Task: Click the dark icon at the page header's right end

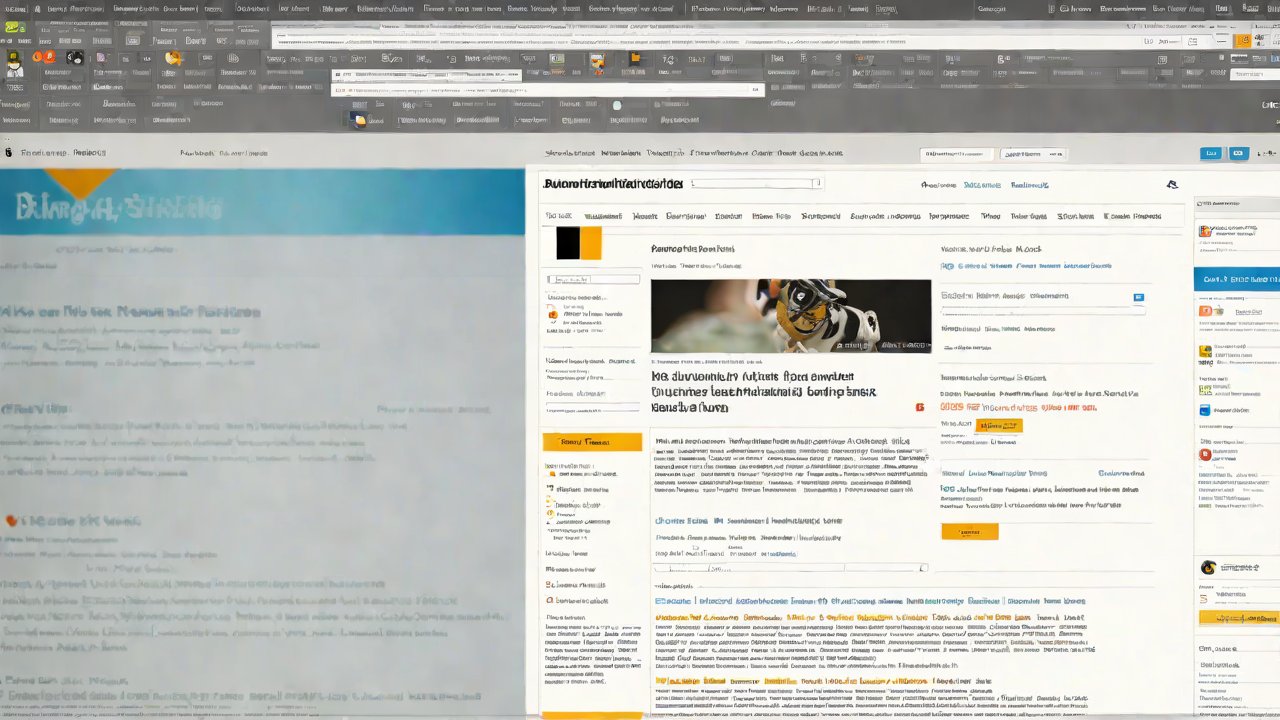Action: click(x=1172, y=185)
